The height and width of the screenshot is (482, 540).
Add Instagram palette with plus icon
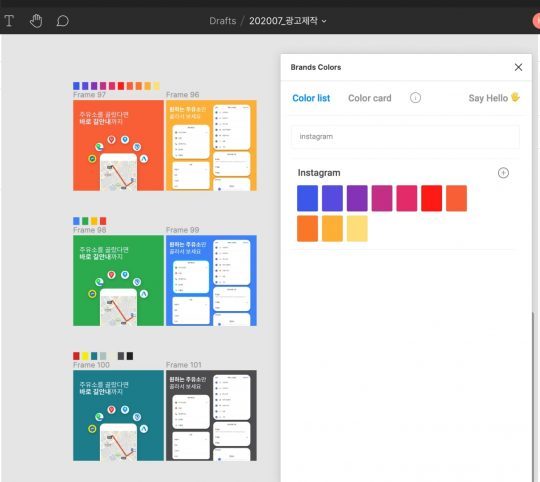coord(503,173)
